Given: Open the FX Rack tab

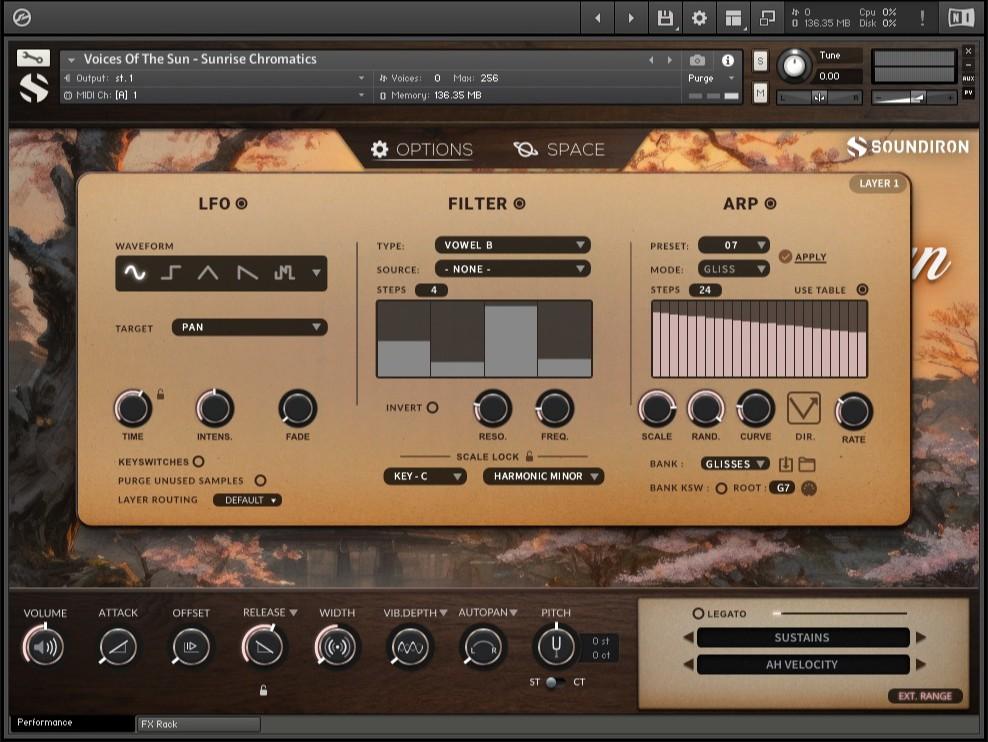Looking at the screenshot, I should 196,723.
